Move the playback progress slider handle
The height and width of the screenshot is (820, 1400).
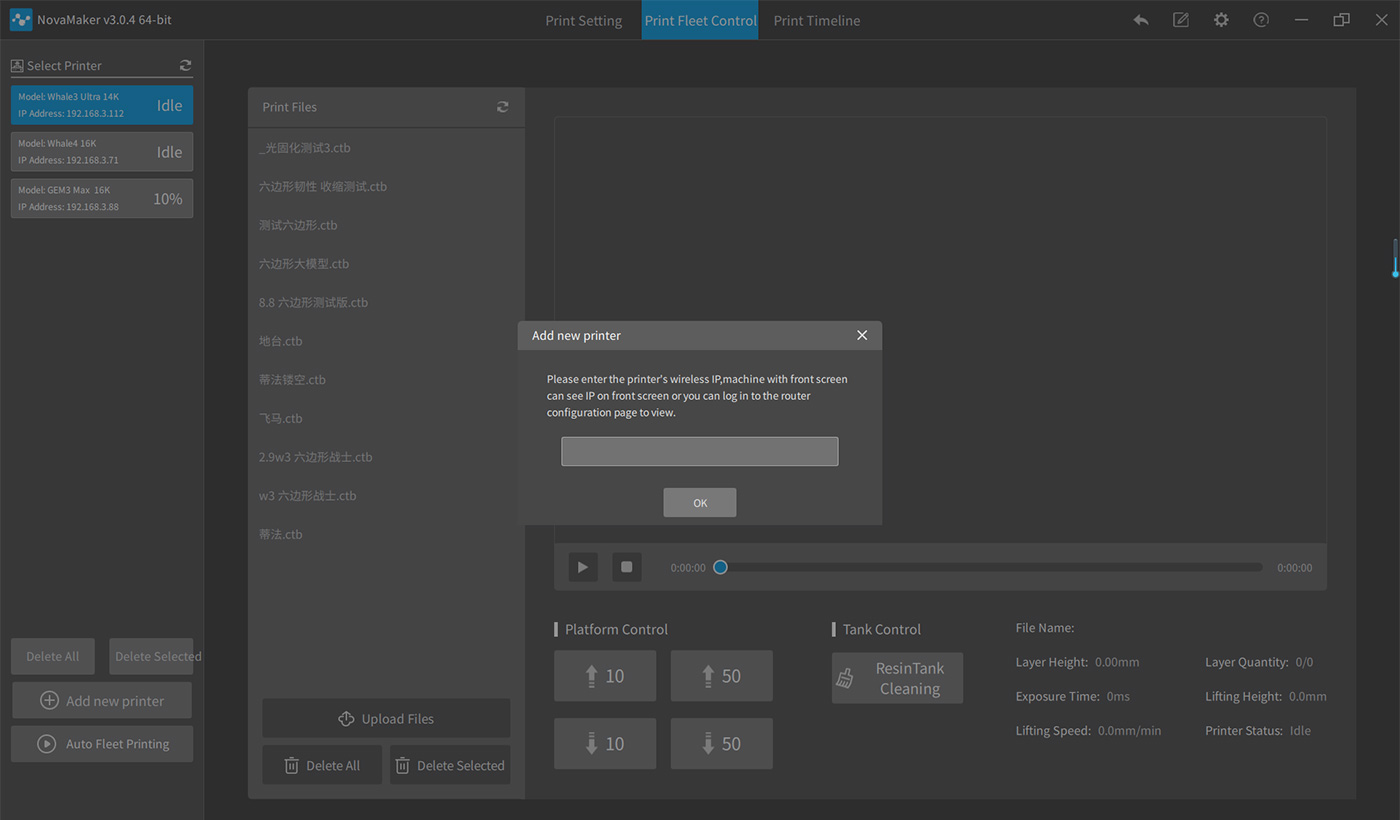click(x=720, y=567)
